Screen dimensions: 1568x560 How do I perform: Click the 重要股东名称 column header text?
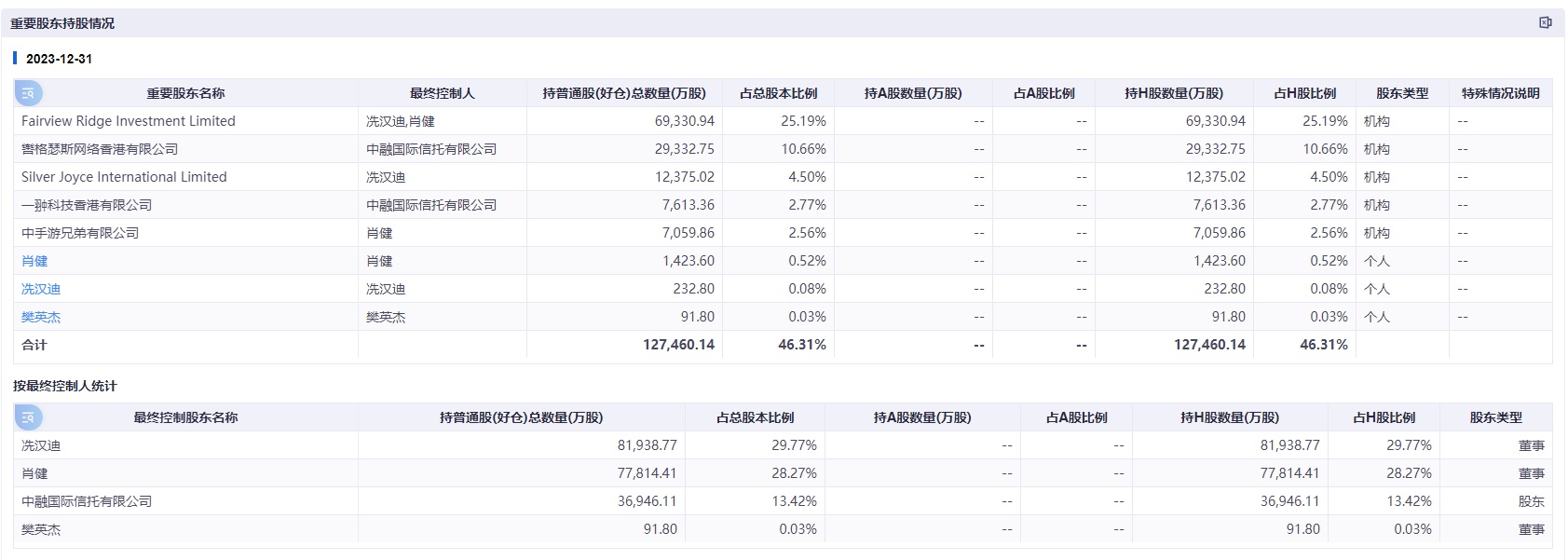pos(185,93)
